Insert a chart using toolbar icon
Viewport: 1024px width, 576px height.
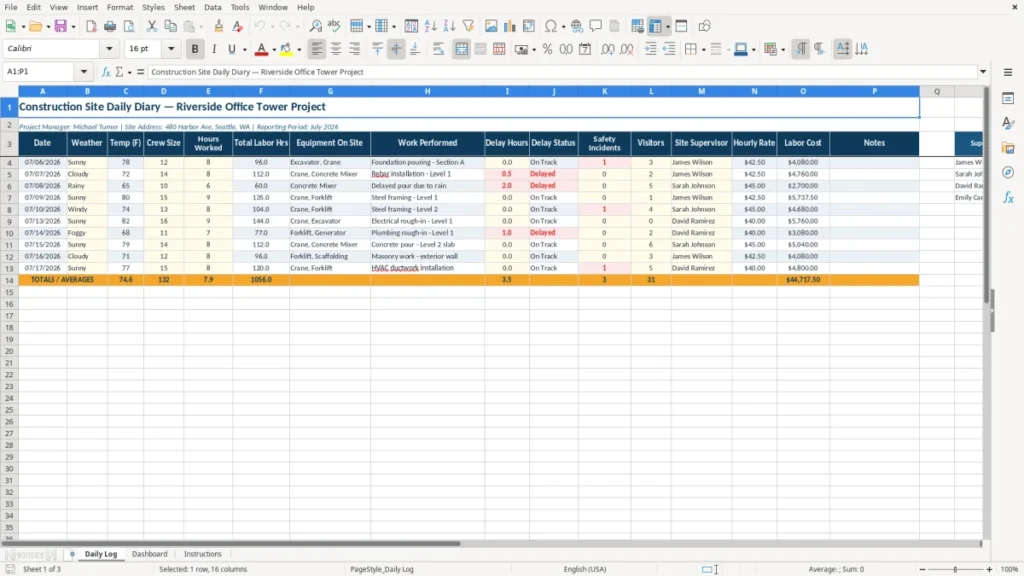click(510, 26)
